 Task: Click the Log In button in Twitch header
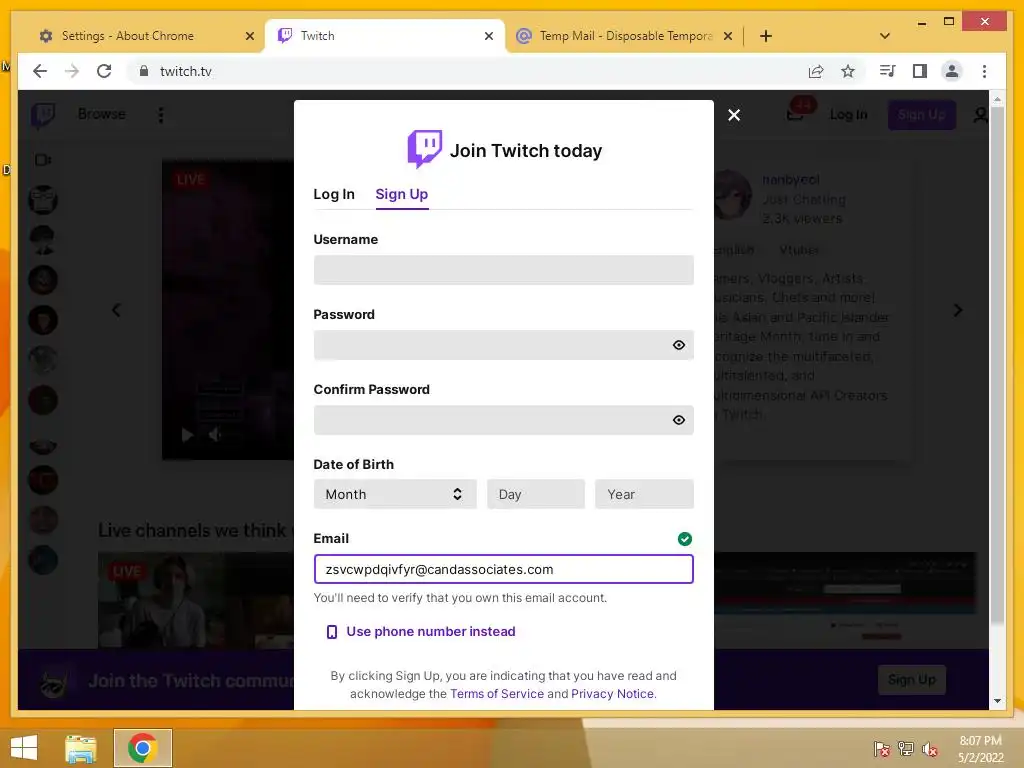coord(848,115)
